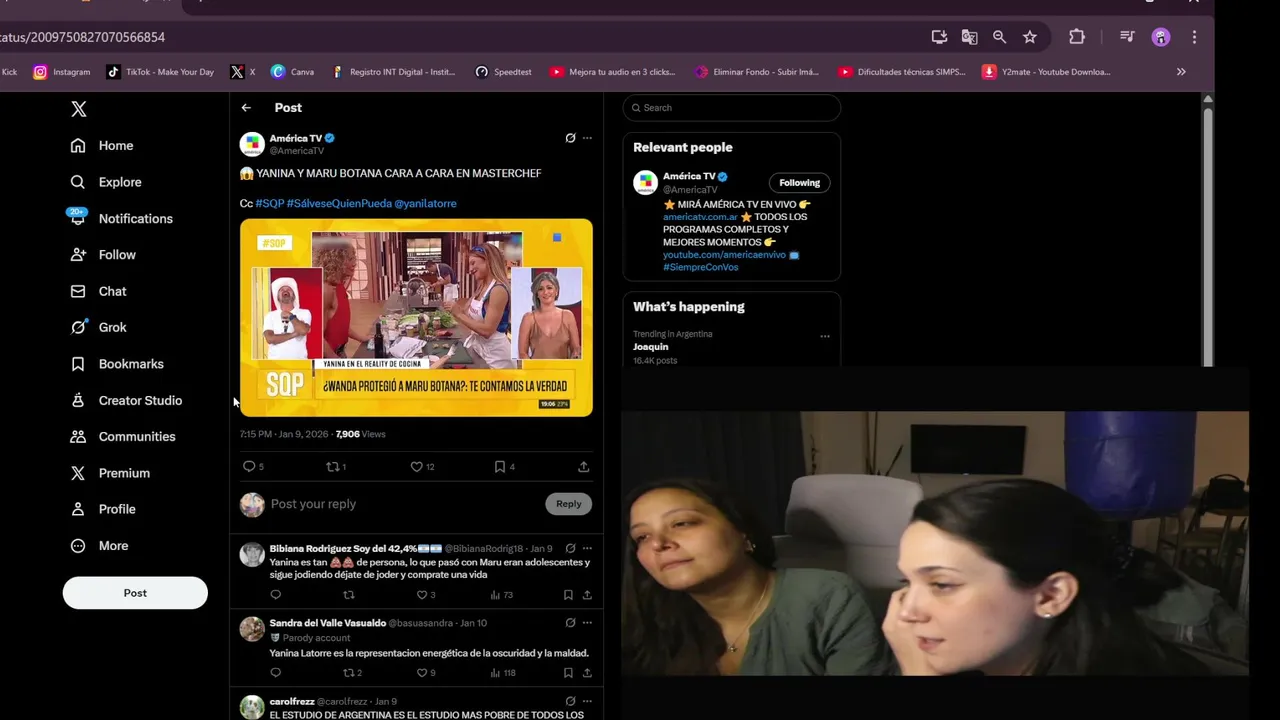Open the three-dot menu on América TV's post

[587, 138]
